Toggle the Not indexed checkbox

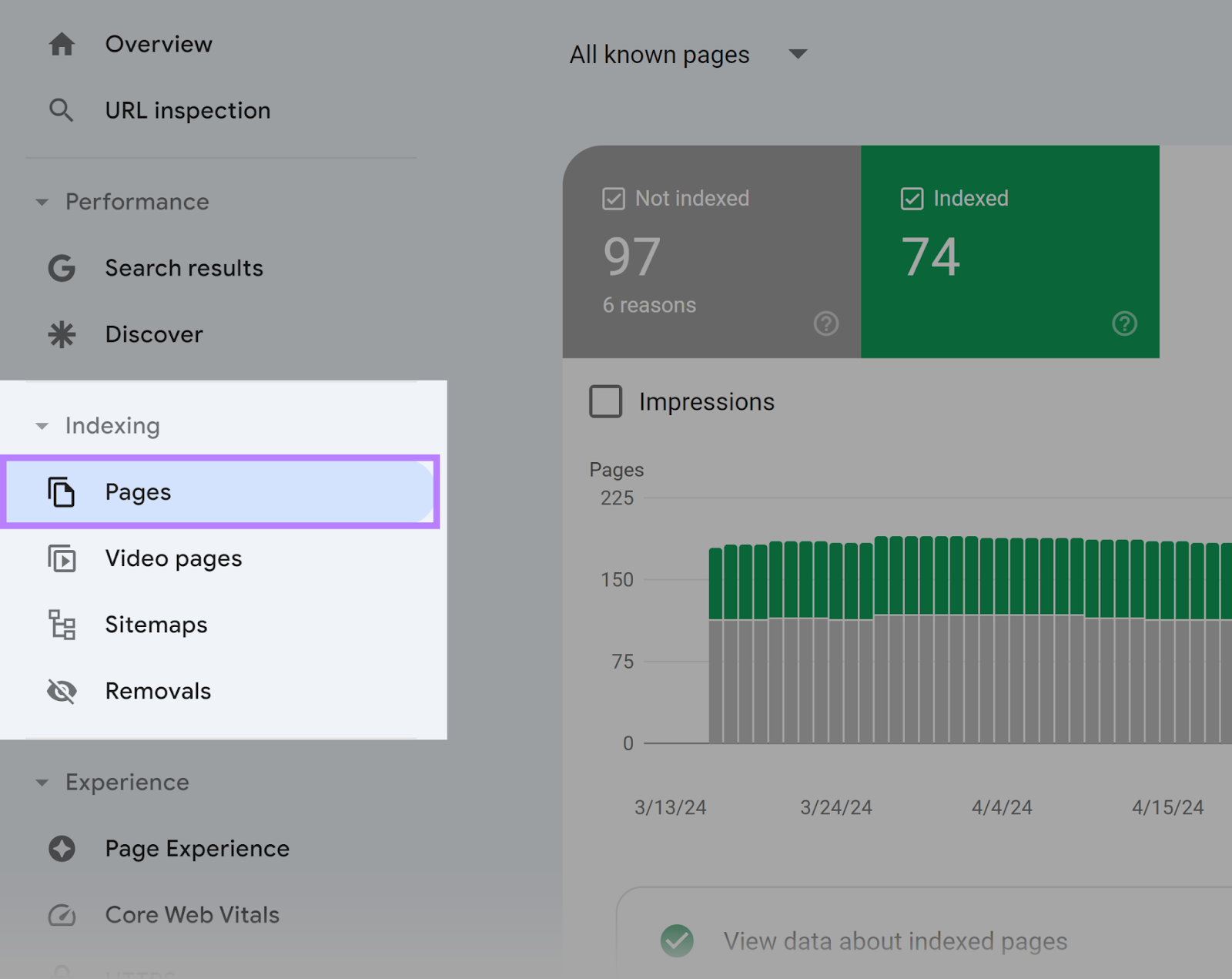click(614, 199)
